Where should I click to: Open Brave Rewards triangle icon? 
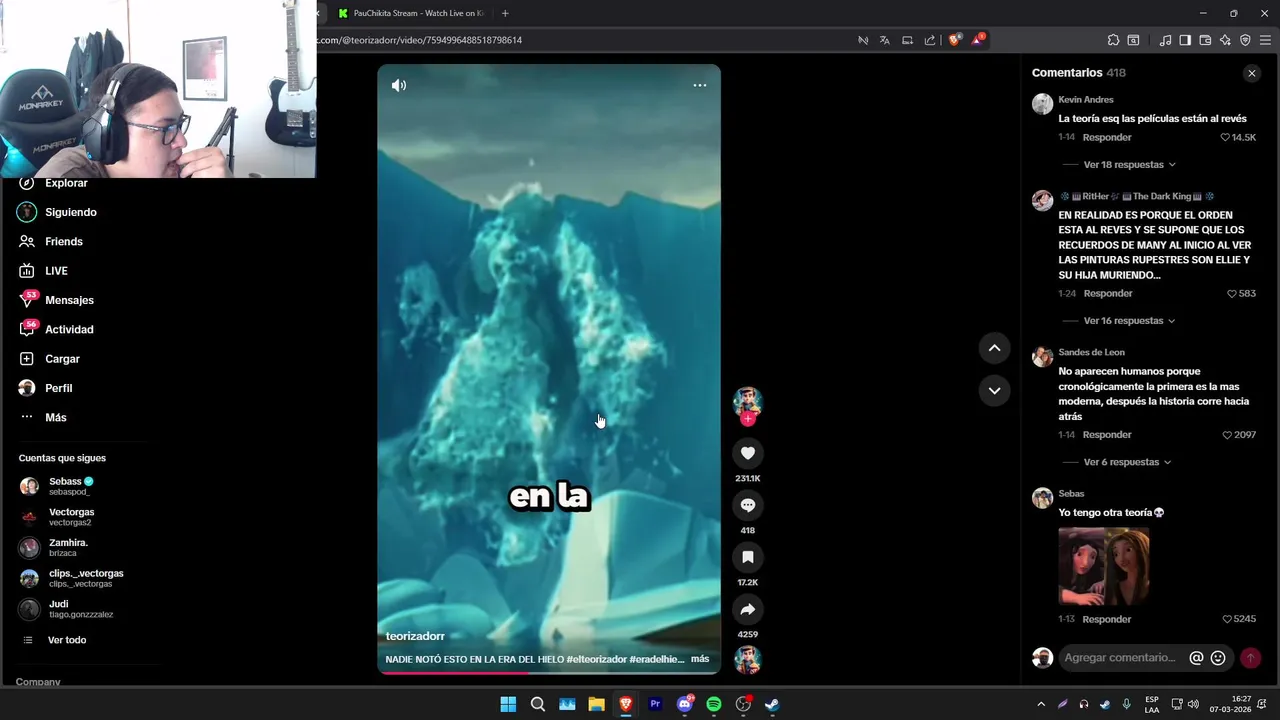pos(977,40)
